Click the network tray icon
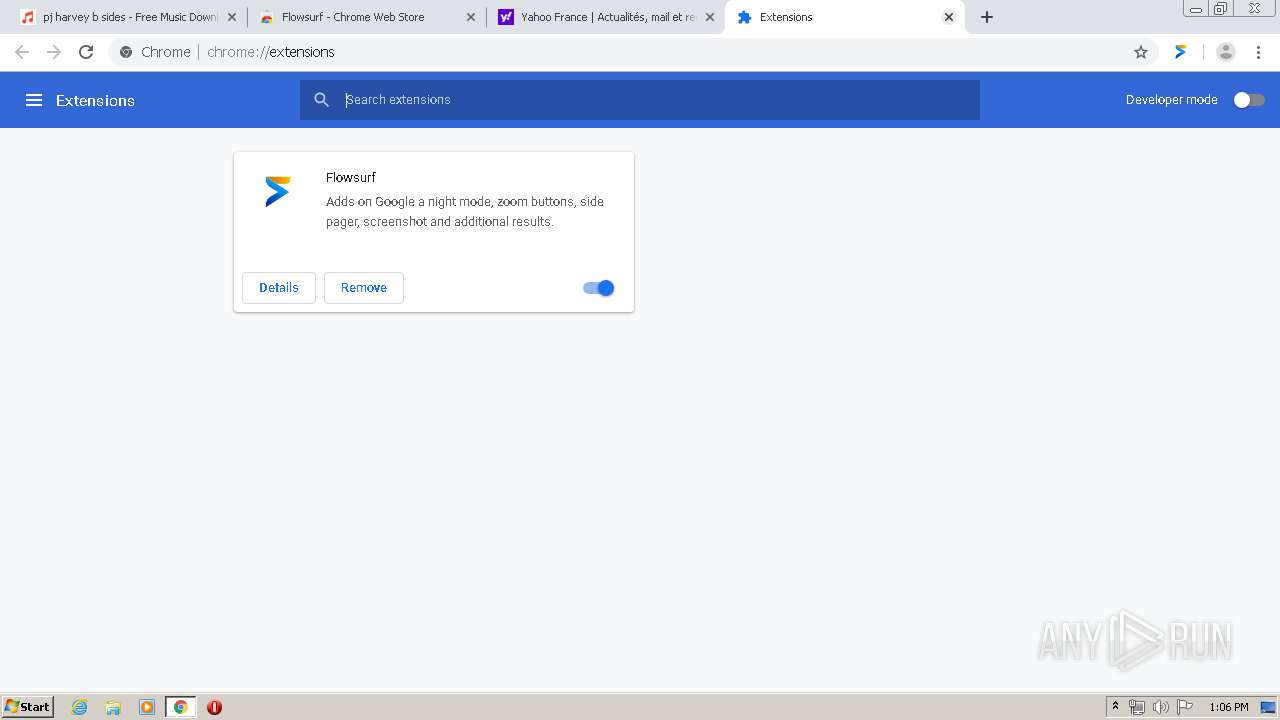1280x720 pixels. click(x=1137, y=707)
